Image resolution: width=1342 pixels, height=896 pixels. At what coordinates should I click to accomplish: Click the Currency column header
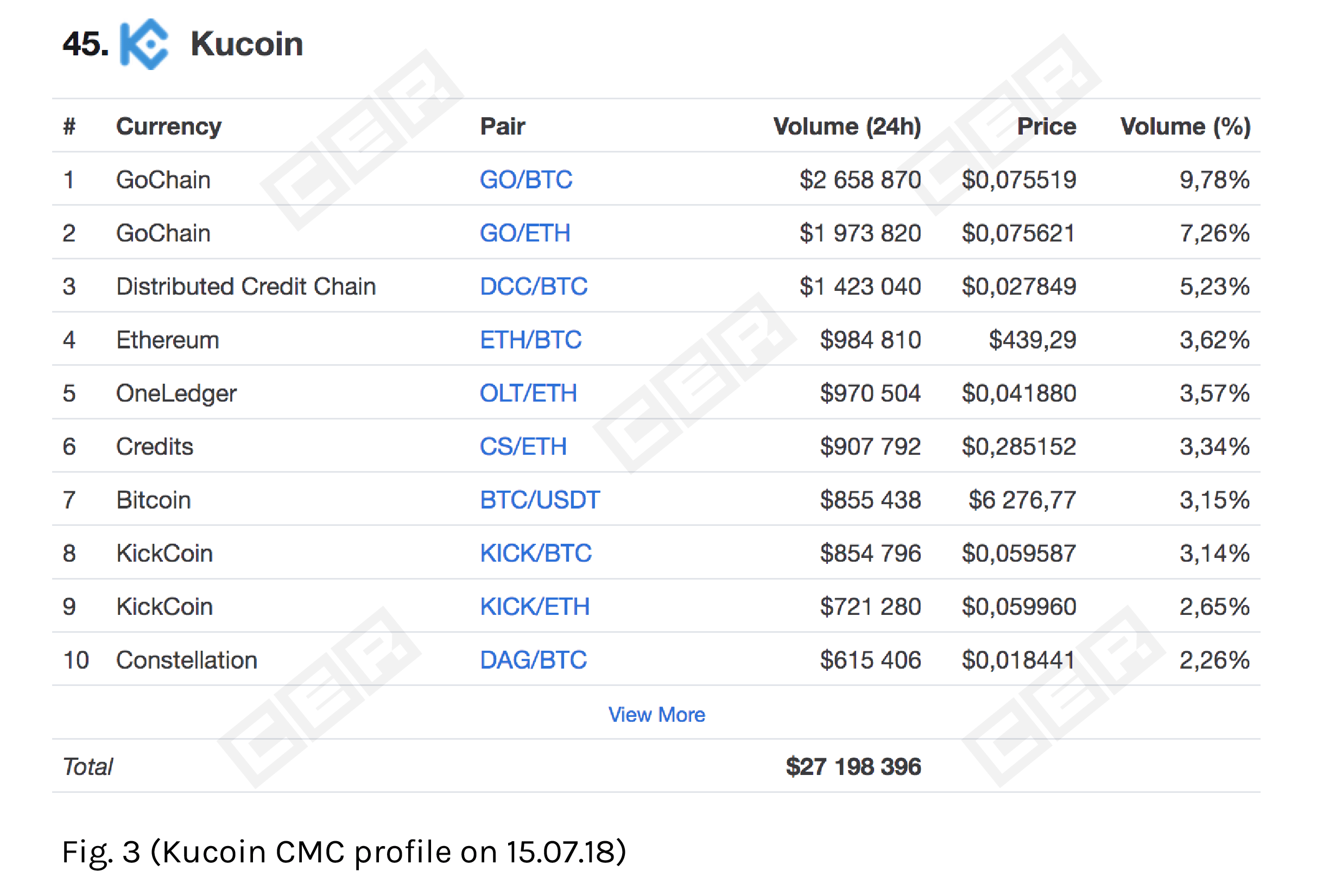pos(169,127)
